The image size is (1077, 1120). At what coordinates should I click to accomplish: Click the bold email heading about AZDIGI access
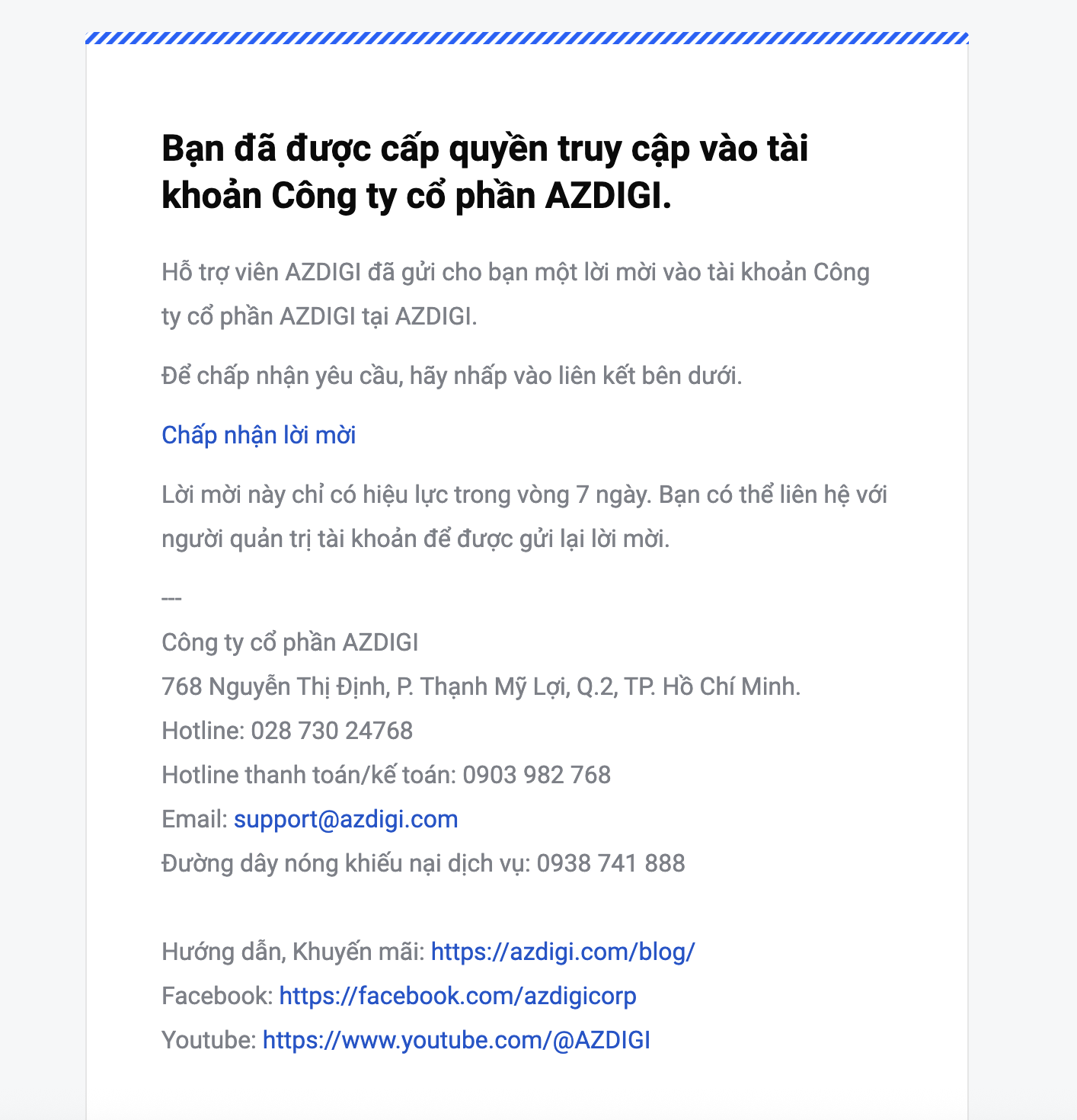point(484,171)
